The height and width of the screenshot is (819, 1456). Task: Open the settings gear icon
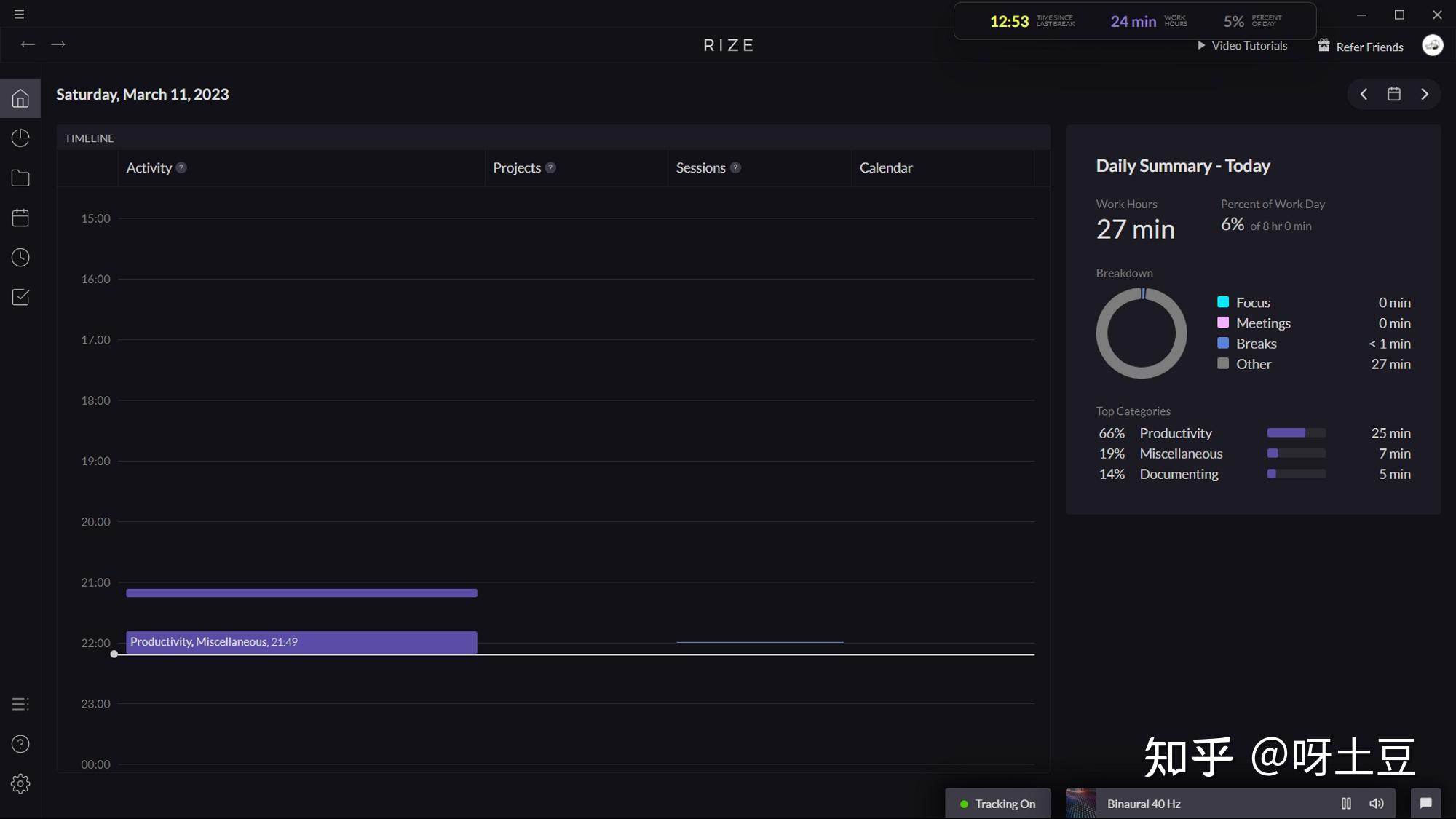pyautogui.click(x=20, y=784)
